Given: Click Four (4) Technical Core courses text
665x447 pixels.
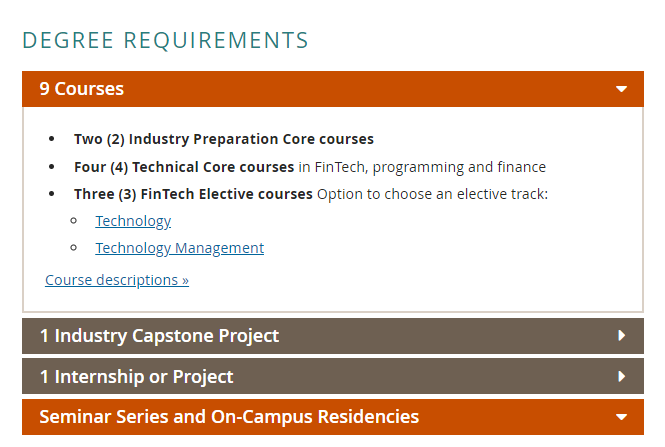Looking at the screenshot, I should [184, 167].
